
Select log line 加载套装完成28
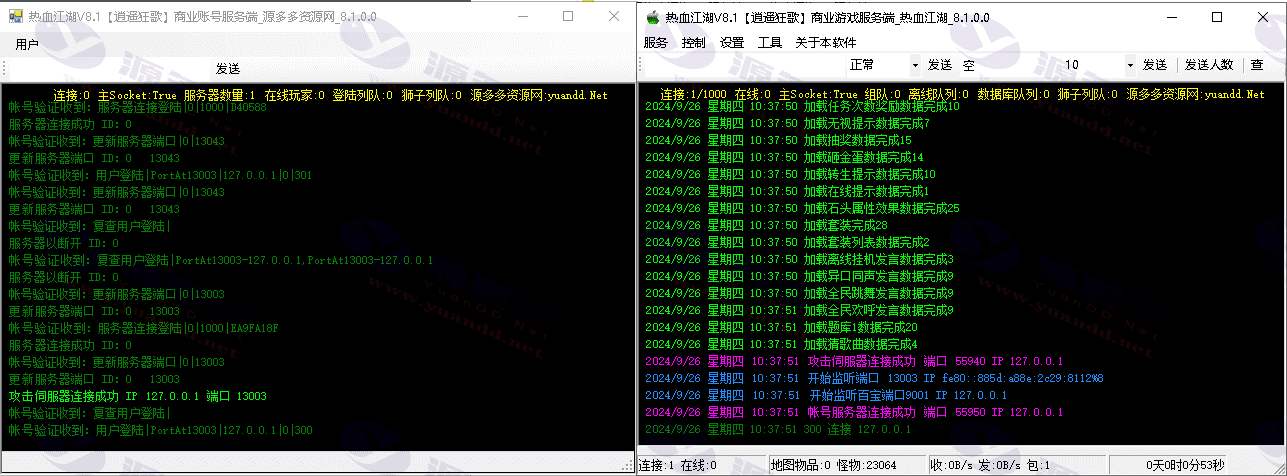767,226
